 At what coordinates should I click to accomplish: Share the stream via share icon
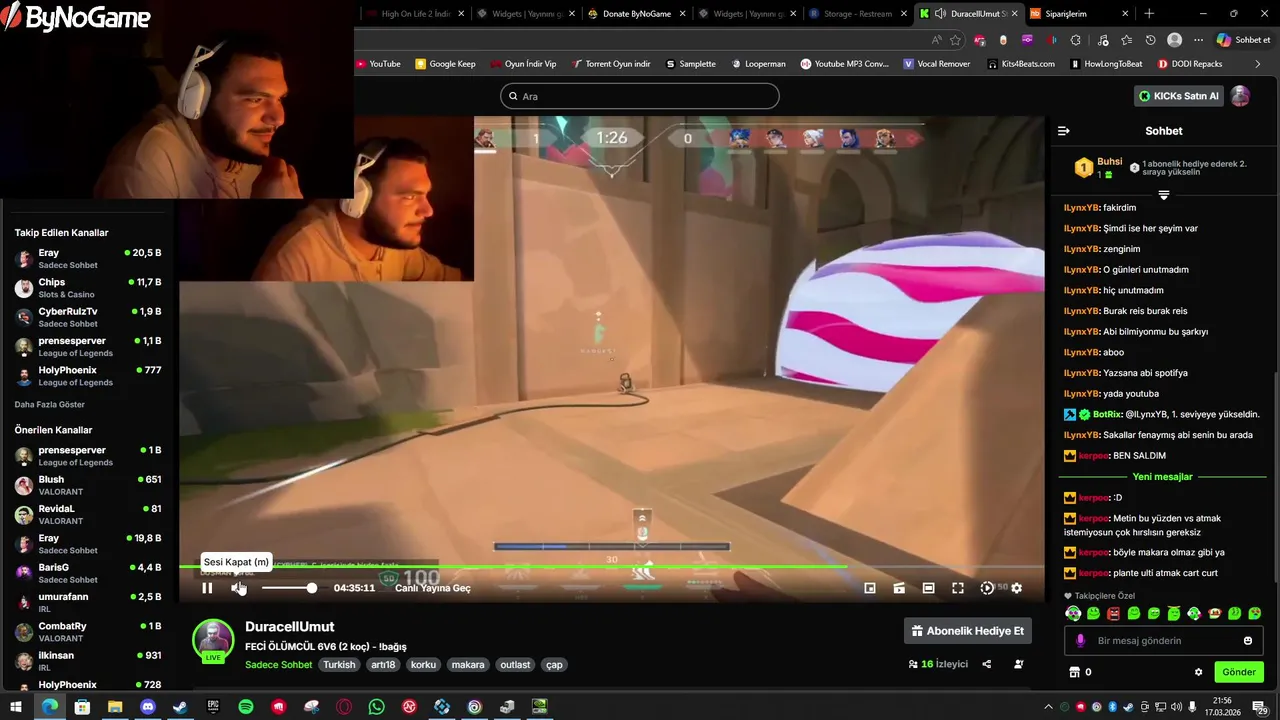point(987,664)
